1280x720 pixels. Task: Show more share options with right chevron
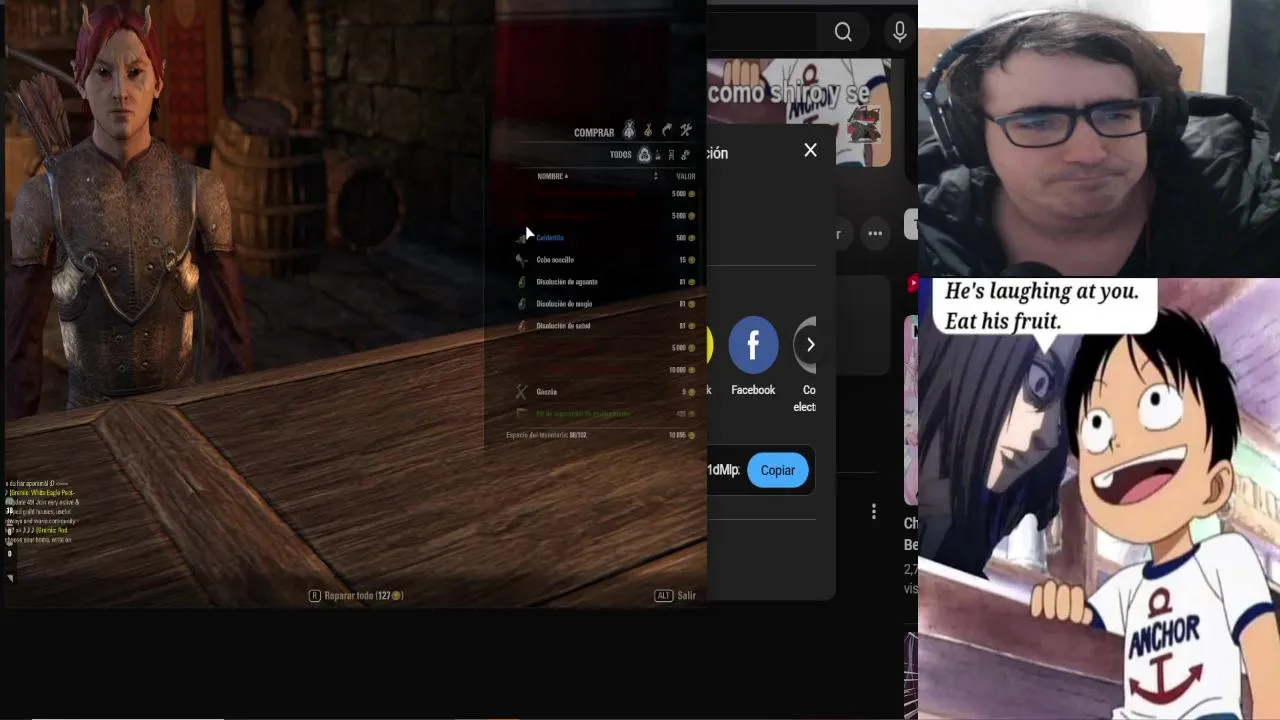(x=809, y=344)
